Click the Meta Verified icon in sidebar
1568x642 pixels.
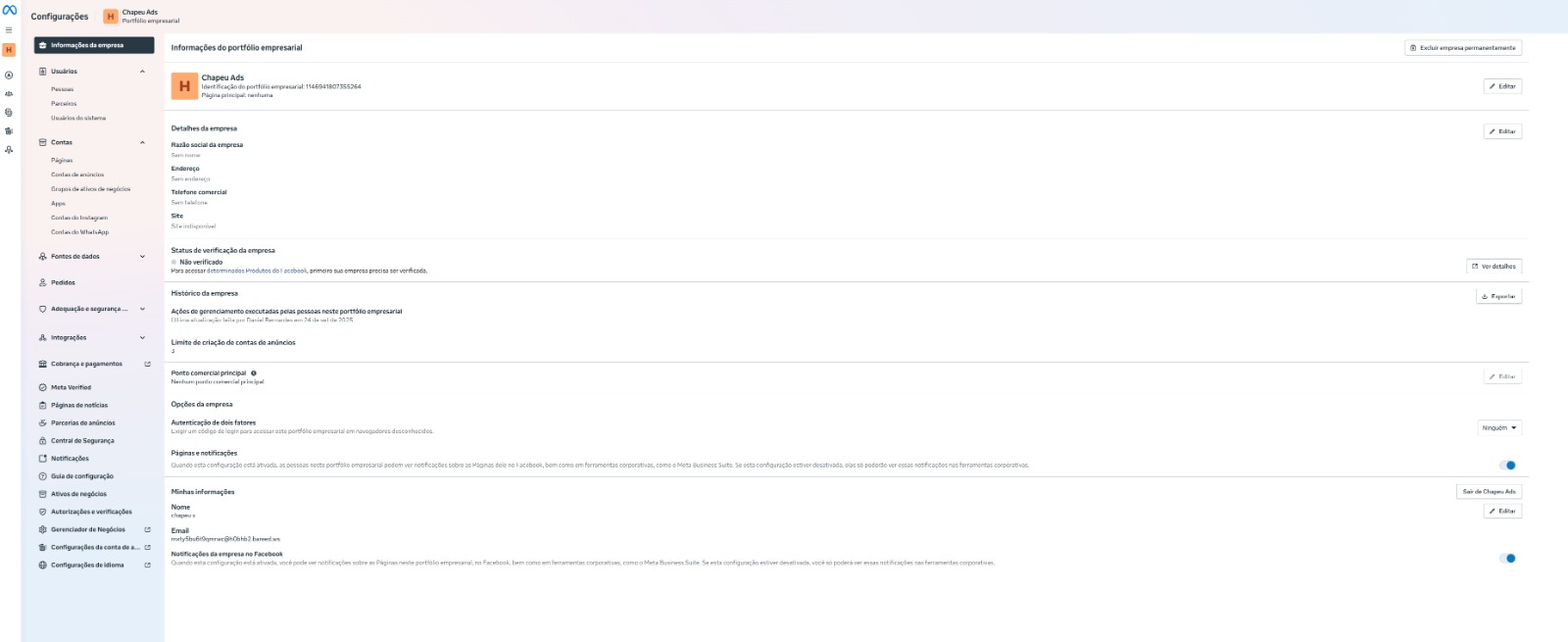point(42,387)
